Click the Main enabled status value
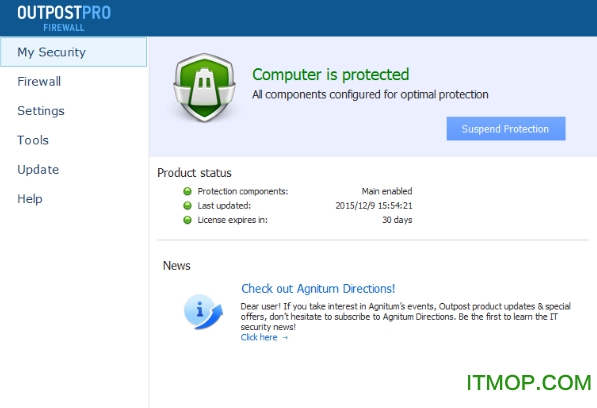597x408 pixels. click(387, 191)
